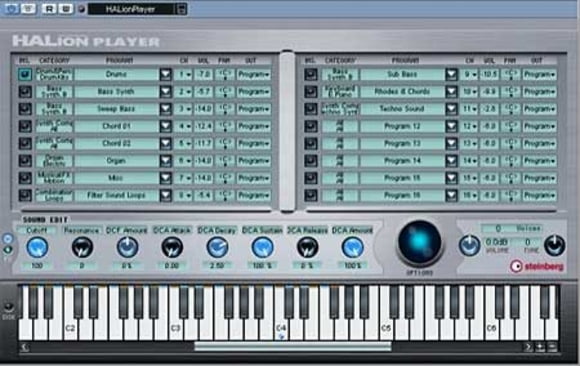Open the Sub Bass MIDI channel dropdown
580x366 pixels.
point(469,74)
